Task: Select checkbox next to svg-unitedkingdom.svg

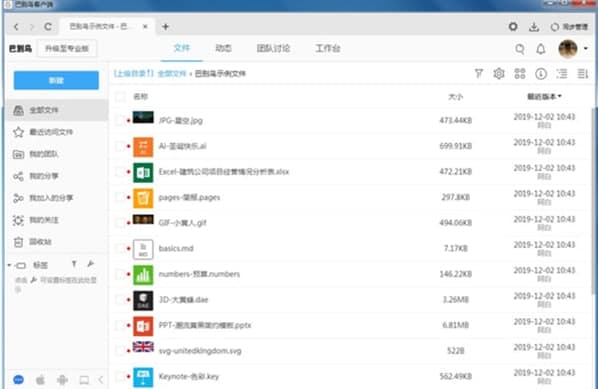Action: point(119,351)
